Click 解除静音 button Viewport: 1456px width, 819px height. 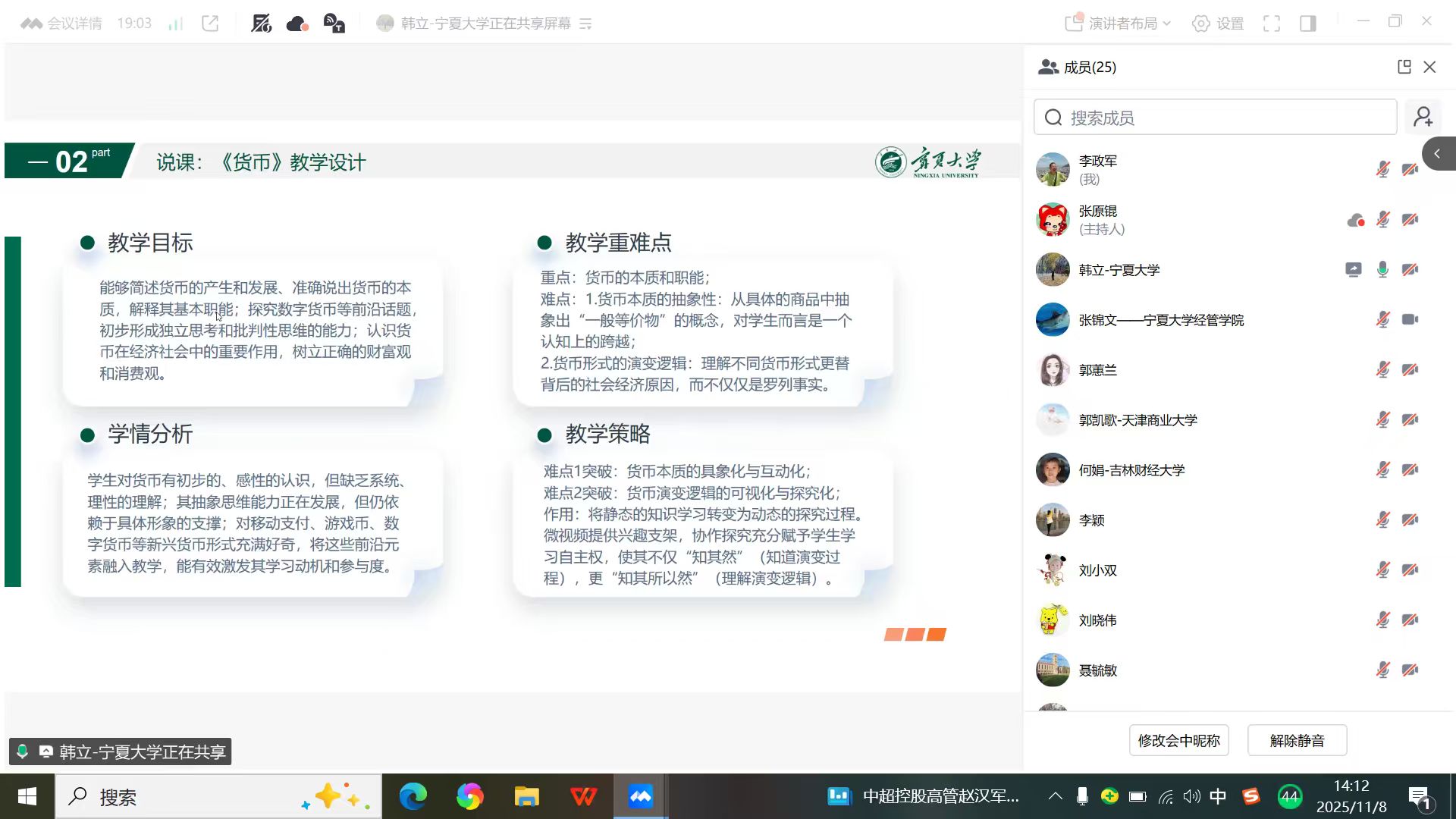pos(1297,740)
